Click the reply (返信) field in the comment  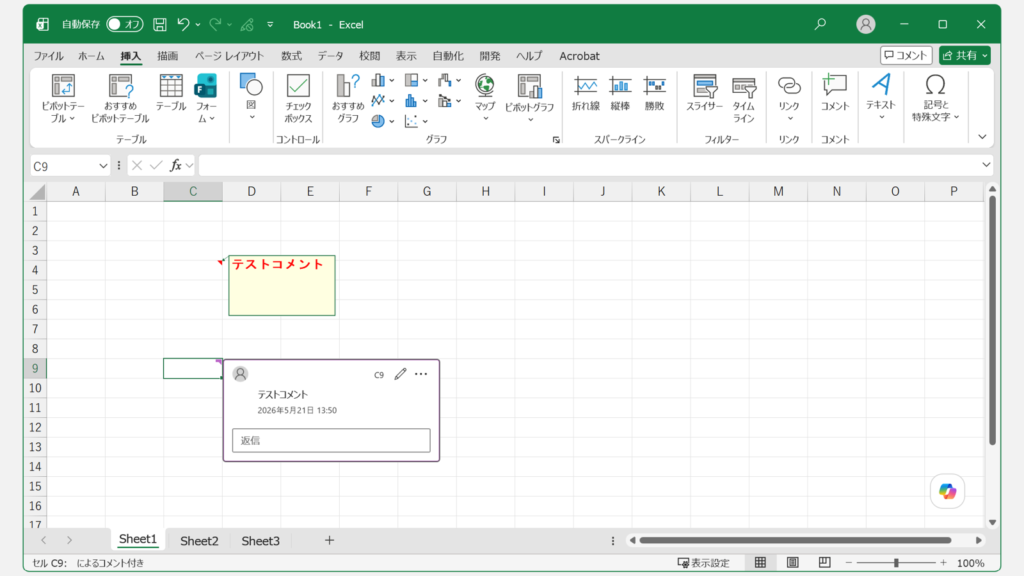(x=331, y=440)
